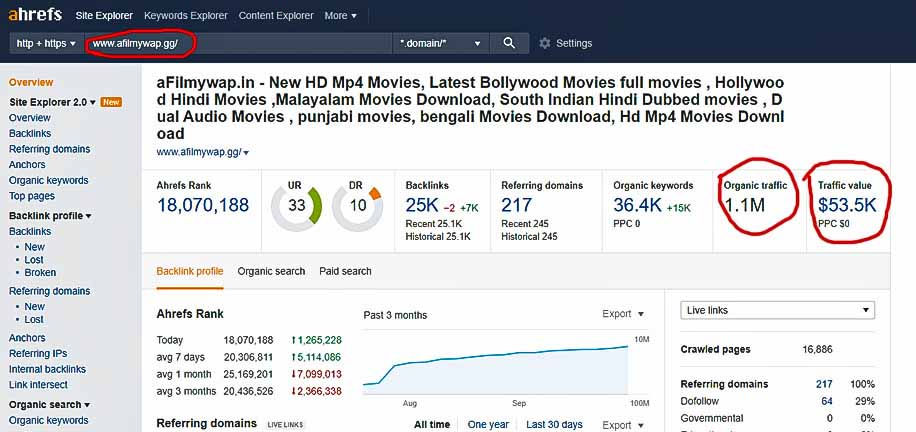Expand the More menu
The height and width of the screenshot is (432, 916).
(x=341, y=16)
